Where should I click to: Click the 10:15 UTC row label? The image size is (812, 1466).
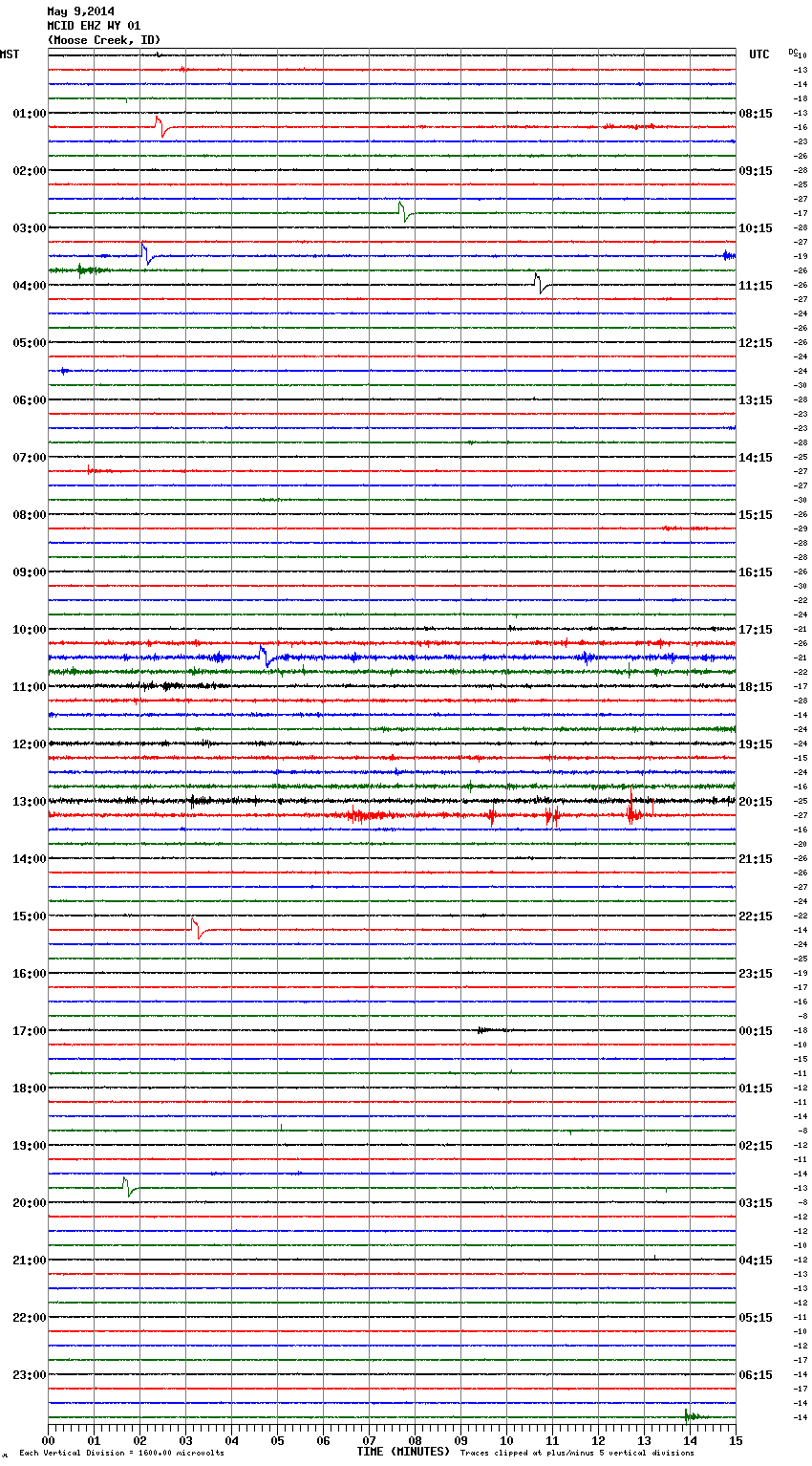pos(756,227)
